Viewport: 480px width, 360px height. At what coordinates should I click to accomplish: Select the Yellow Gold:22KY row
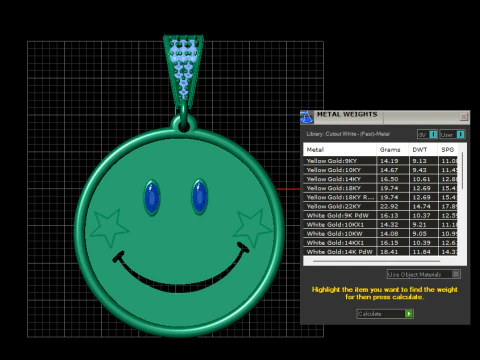tap(380, 206)
